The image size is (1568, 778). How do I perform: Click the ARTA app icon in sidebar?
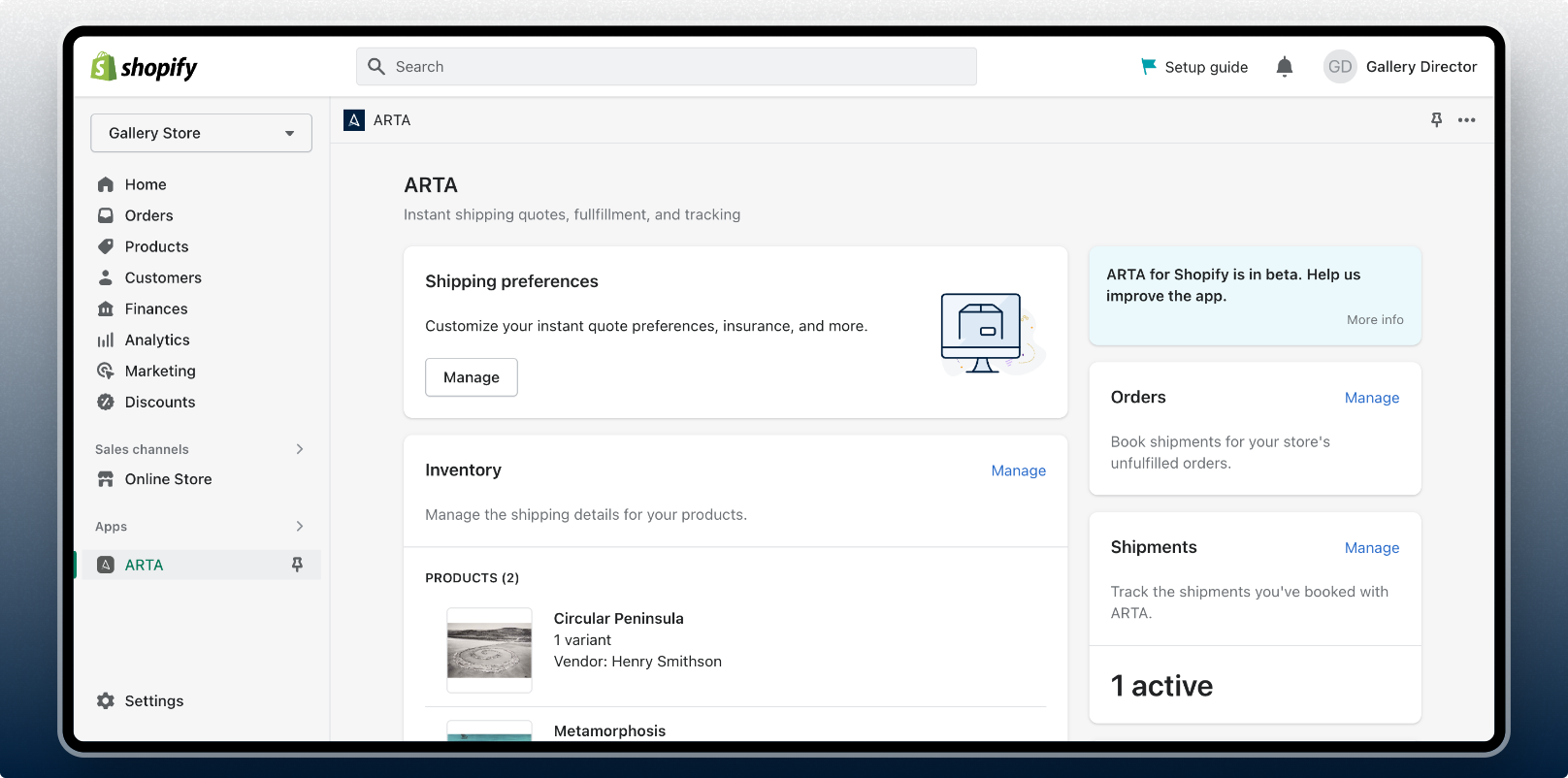[106, 565]
